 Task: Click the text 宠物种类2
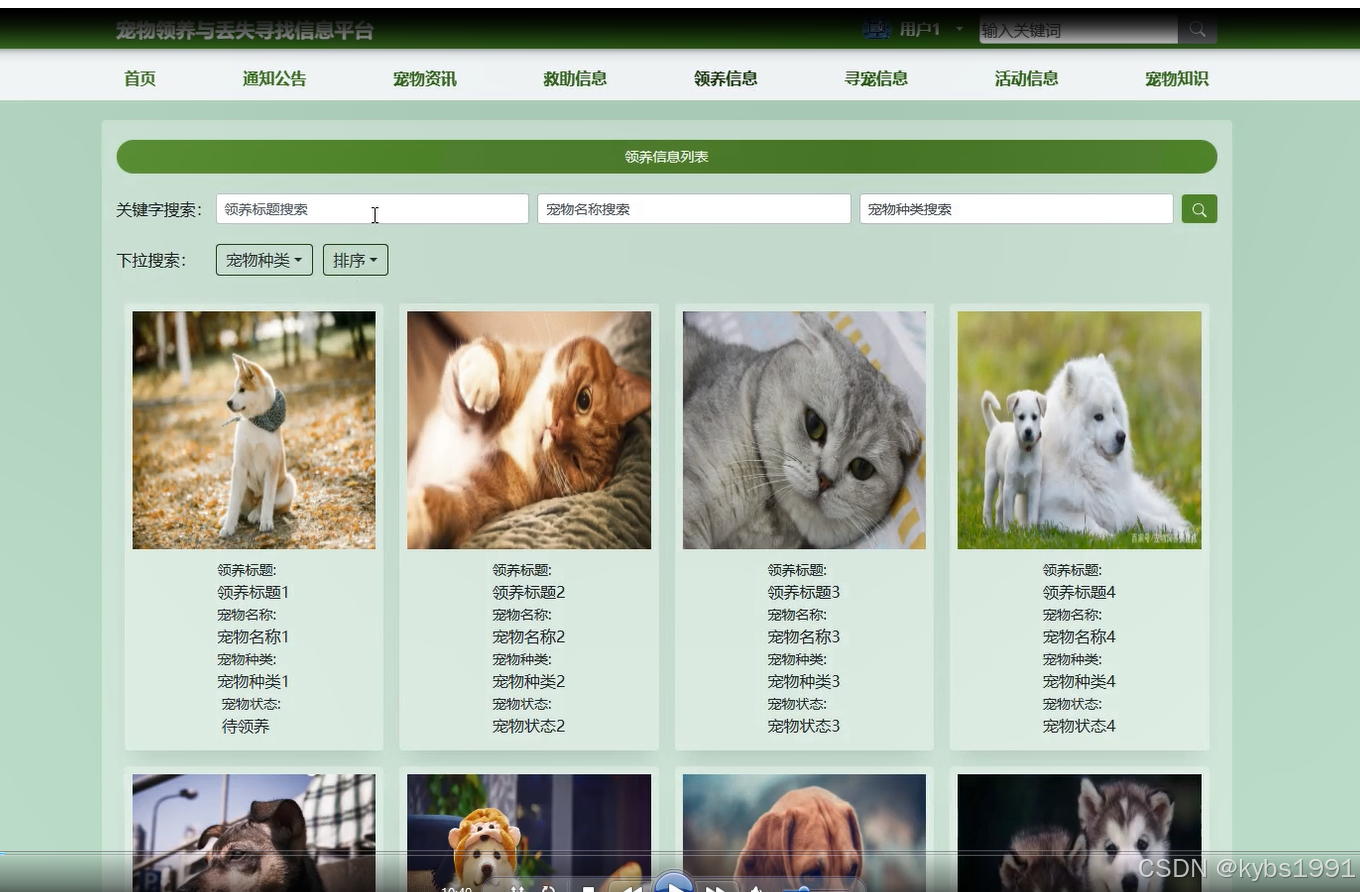click(x=529, y=682)
